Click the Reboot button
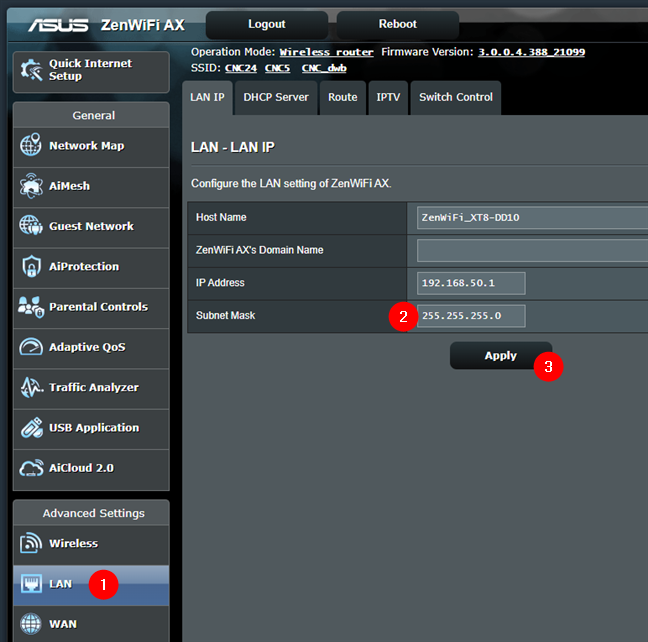The width and height of the screenshot is (648, 642). click(x=398, y=25)
